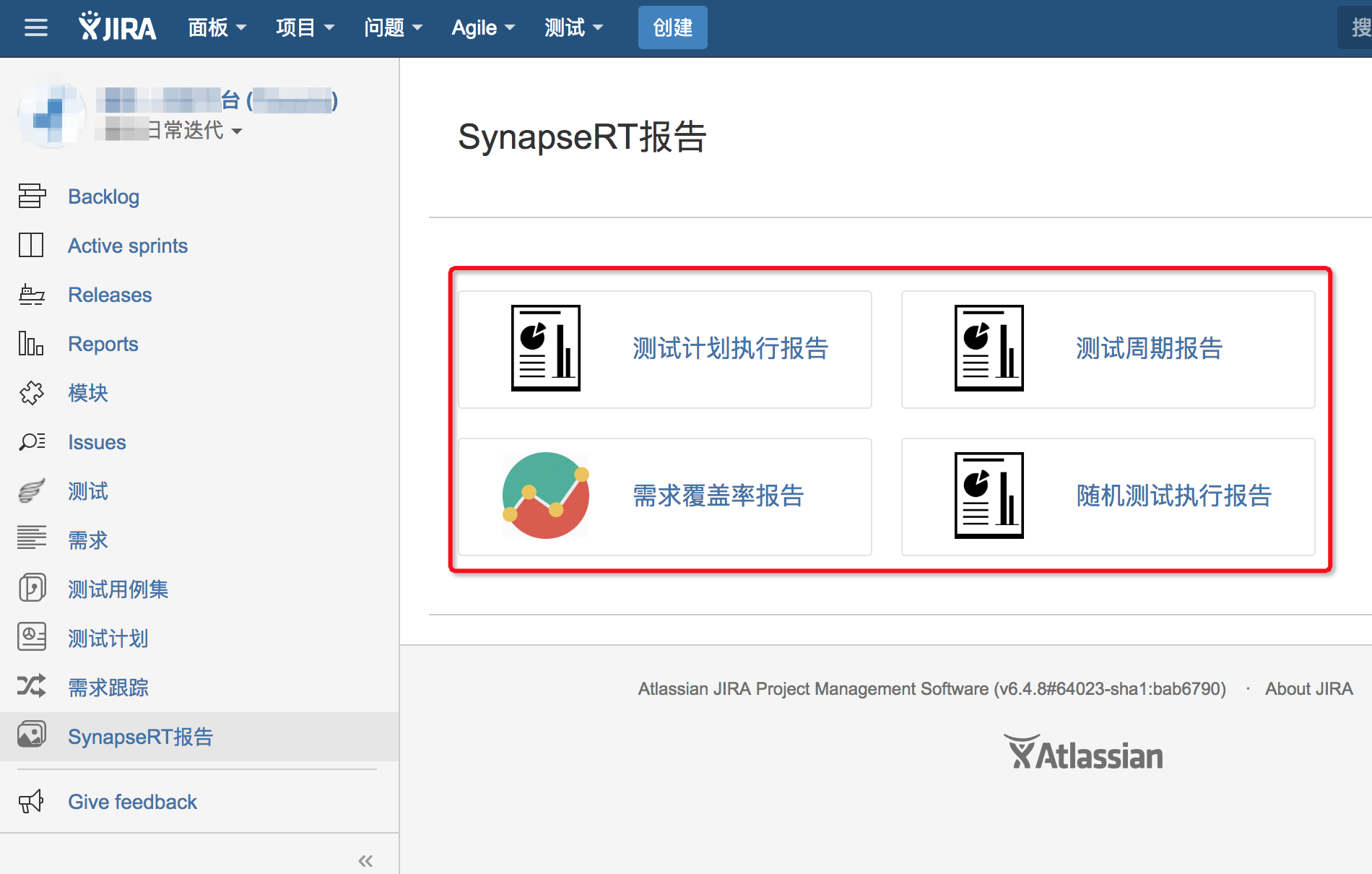Click the Releases ship icon
The height and width of the screenshot is (874, 1372).
(x=31, y=294)
